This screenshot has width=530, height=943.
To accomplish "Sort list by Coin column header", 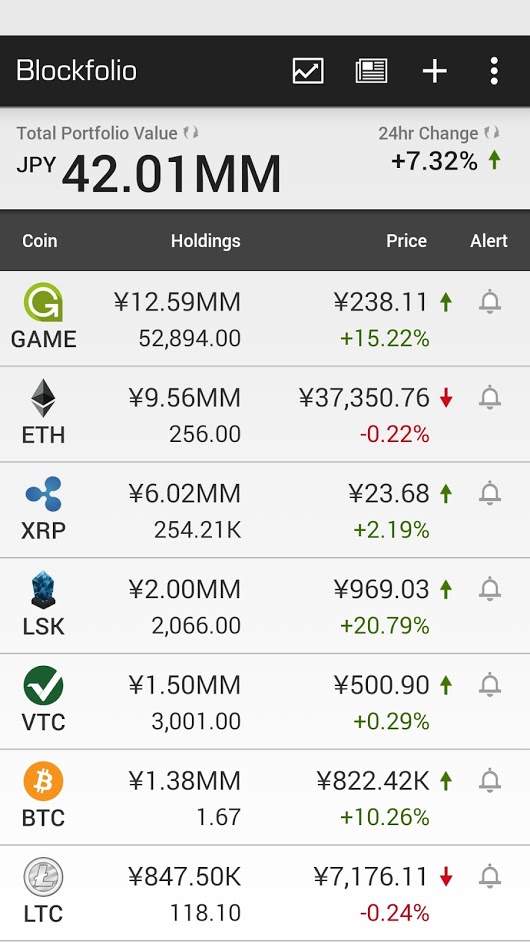I will (40, 241).
